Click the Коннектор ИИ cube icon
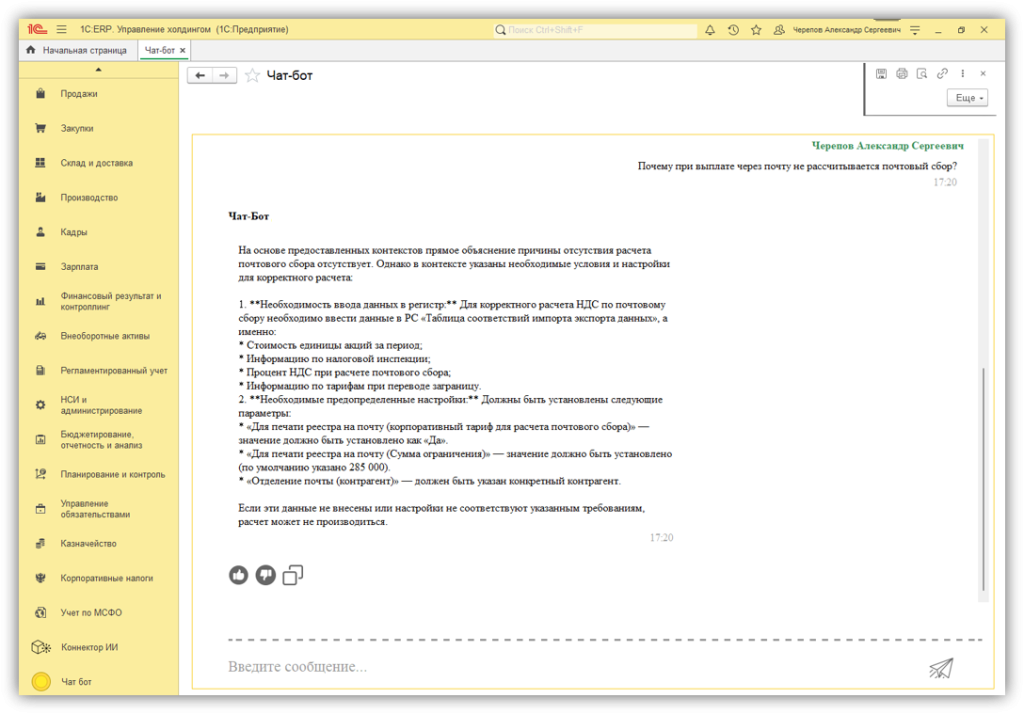Viewport: 1024px width, 714px height. coord(41,647)
